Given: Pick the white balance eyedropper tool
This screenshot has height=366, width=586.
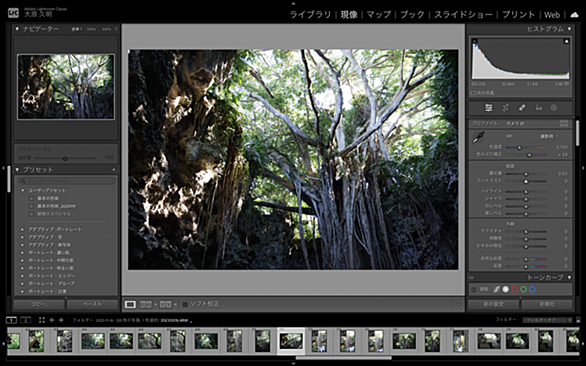Looking at the screenshot, I should click(478, 137).
